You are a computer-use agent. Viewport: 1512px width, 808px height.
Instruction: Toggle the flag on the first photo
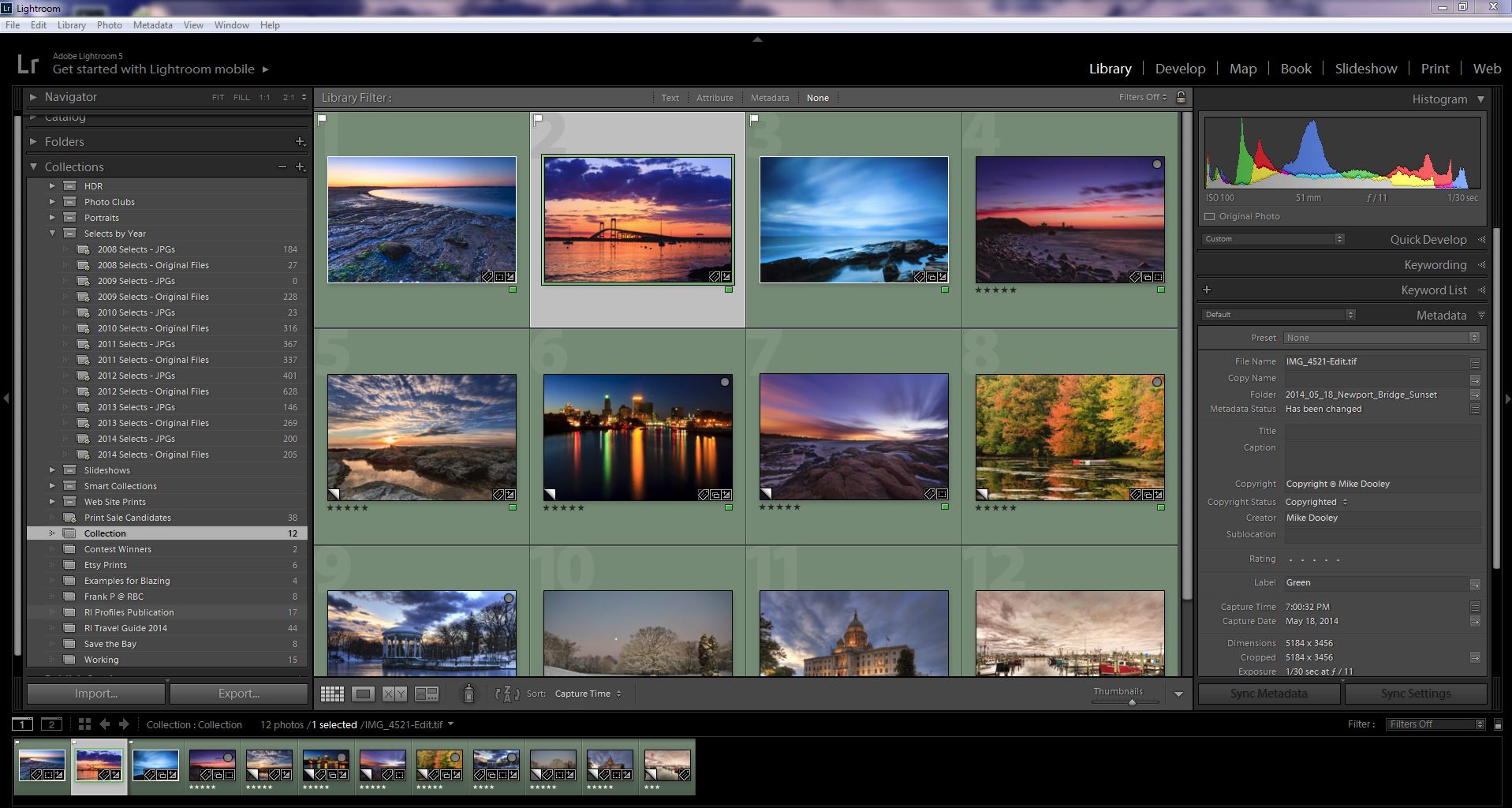pos(322,120)
